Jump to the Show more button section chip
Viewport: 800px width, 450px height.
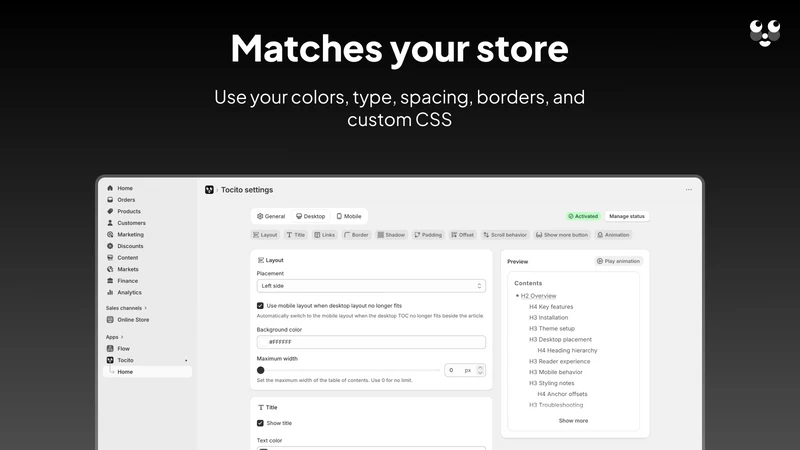pos(562,235)
